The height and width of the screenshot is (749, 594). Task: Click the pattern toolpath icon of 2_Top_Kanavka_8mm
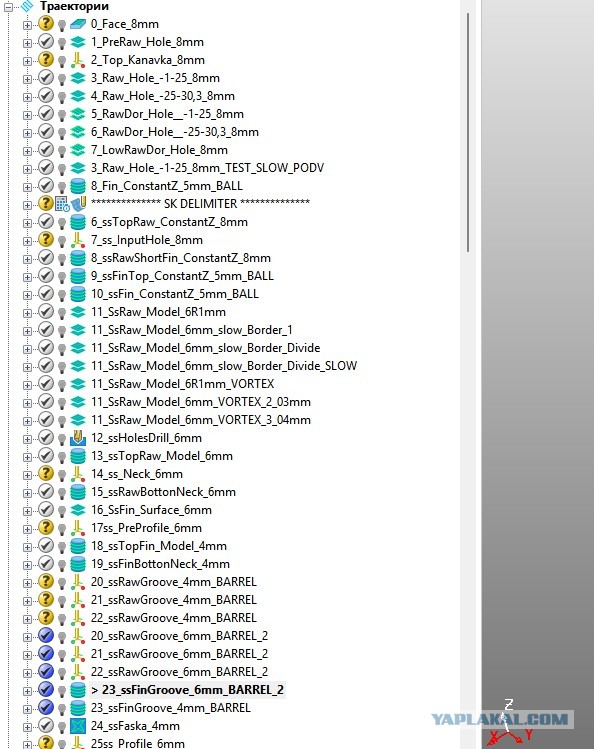(x=77, y=60)
